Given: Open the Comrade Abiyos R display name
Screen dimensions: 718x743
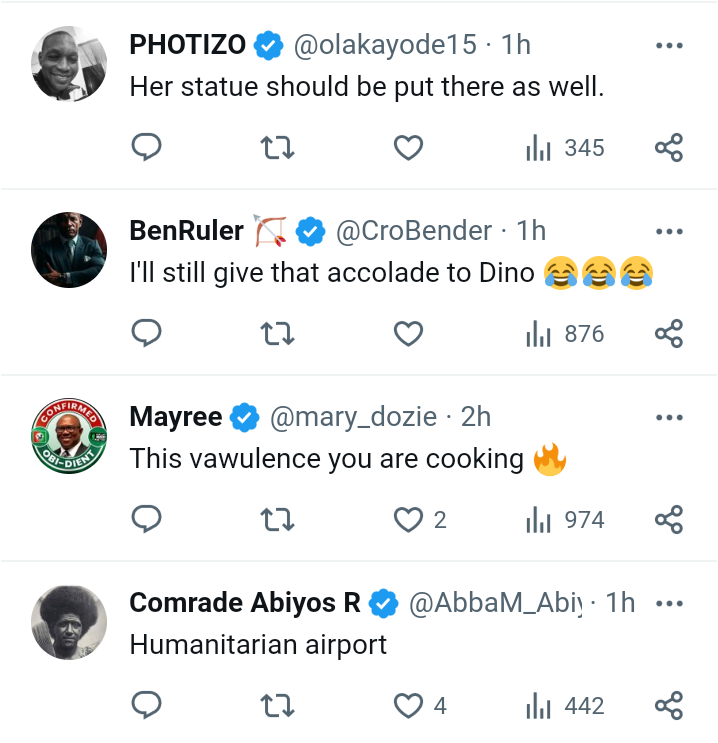Looking at the screenshot, I should click(x=245, y=603).
